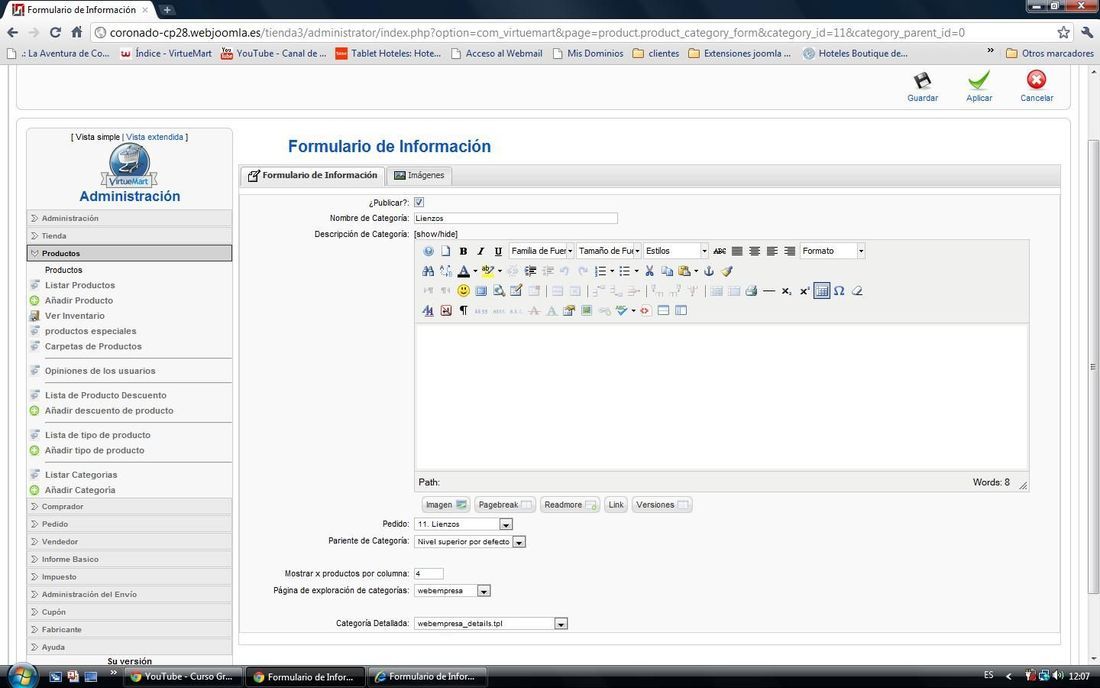Uncheck the ¿Publicar? checkbox
The height and width of the screenshot is (688, 1100).
pos(419,202)
